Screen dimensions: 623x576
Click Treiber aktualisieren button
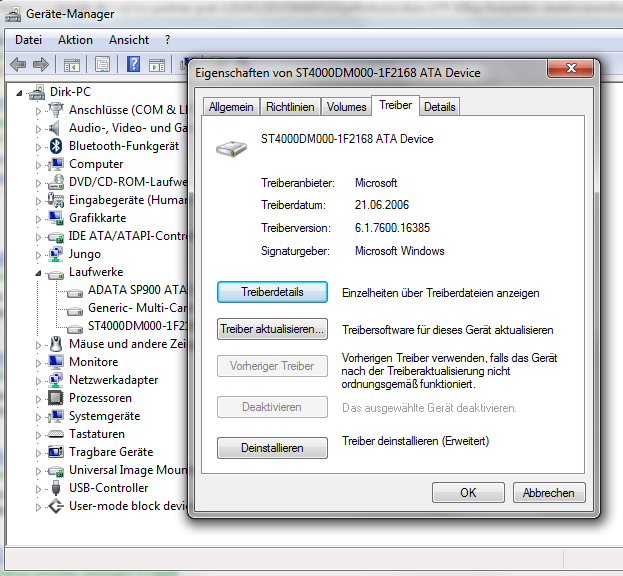[x=272, y=329]
